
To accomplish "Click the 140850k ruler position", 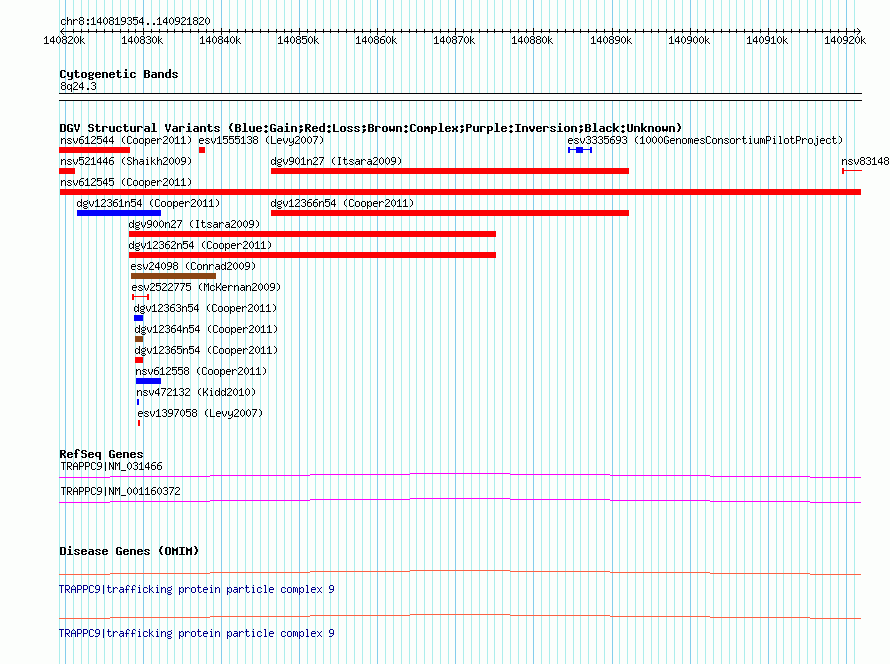I will 298,40.
